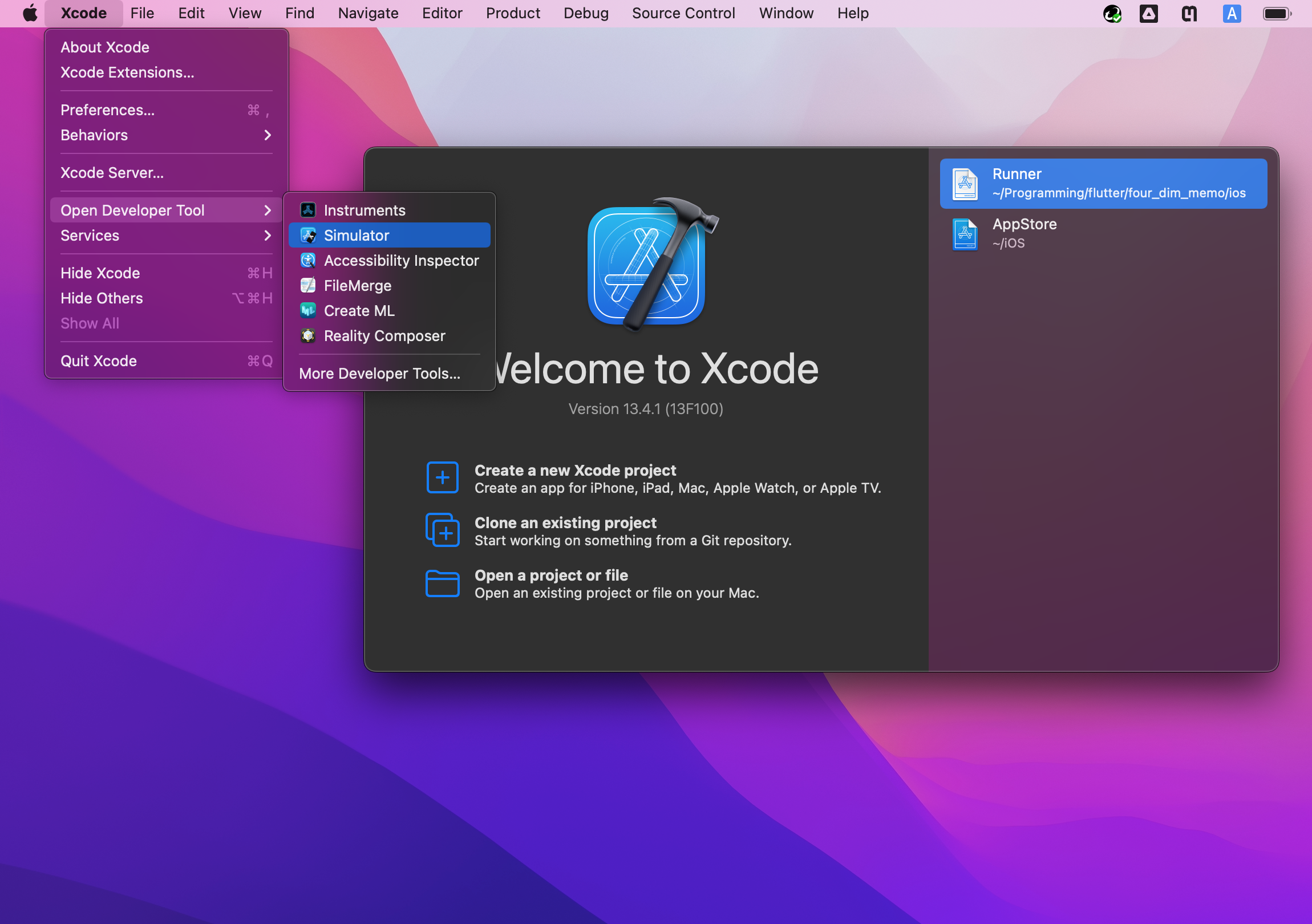
Task: Choose About Xcode
Action: pyautogui.click(x=166, y=47)
